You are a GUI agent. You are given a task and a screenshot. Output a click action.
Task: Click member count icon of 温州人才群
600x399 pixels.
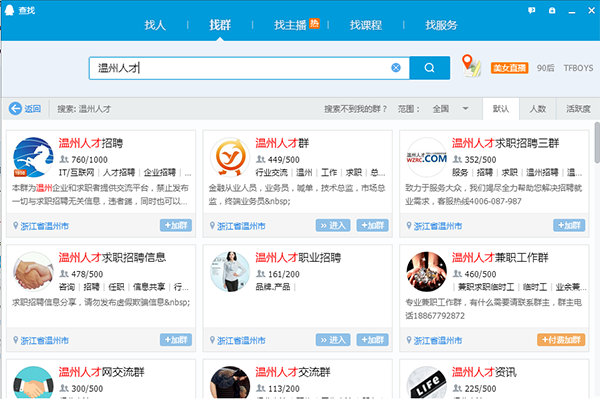(261, 159)
